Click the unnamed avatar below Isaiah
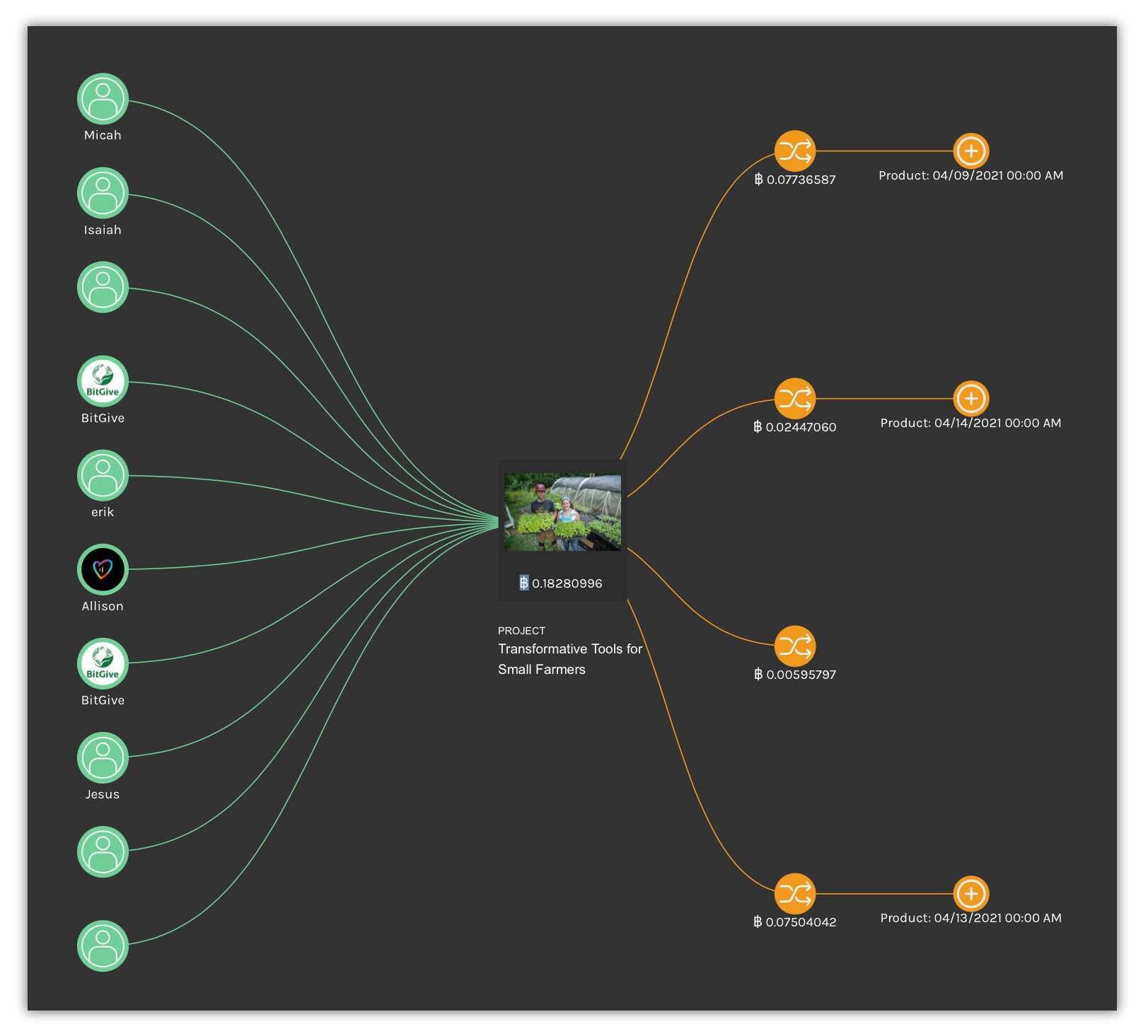 [102, 286]
